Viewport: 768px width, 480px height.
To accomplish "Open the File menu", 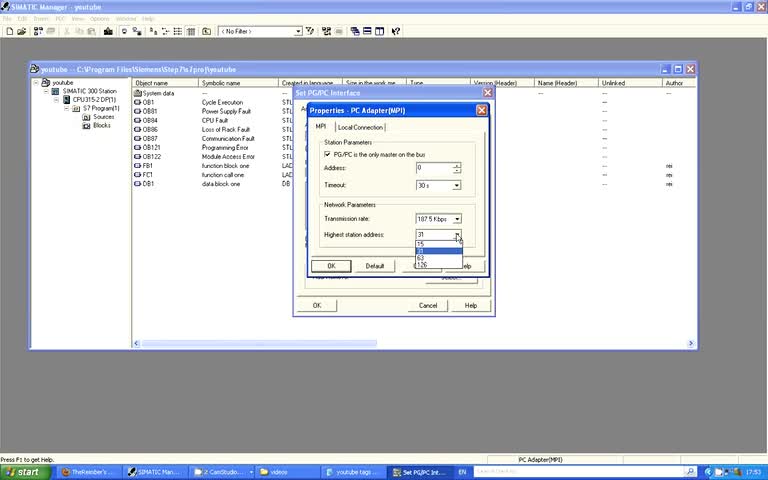I will click(7, 19).
